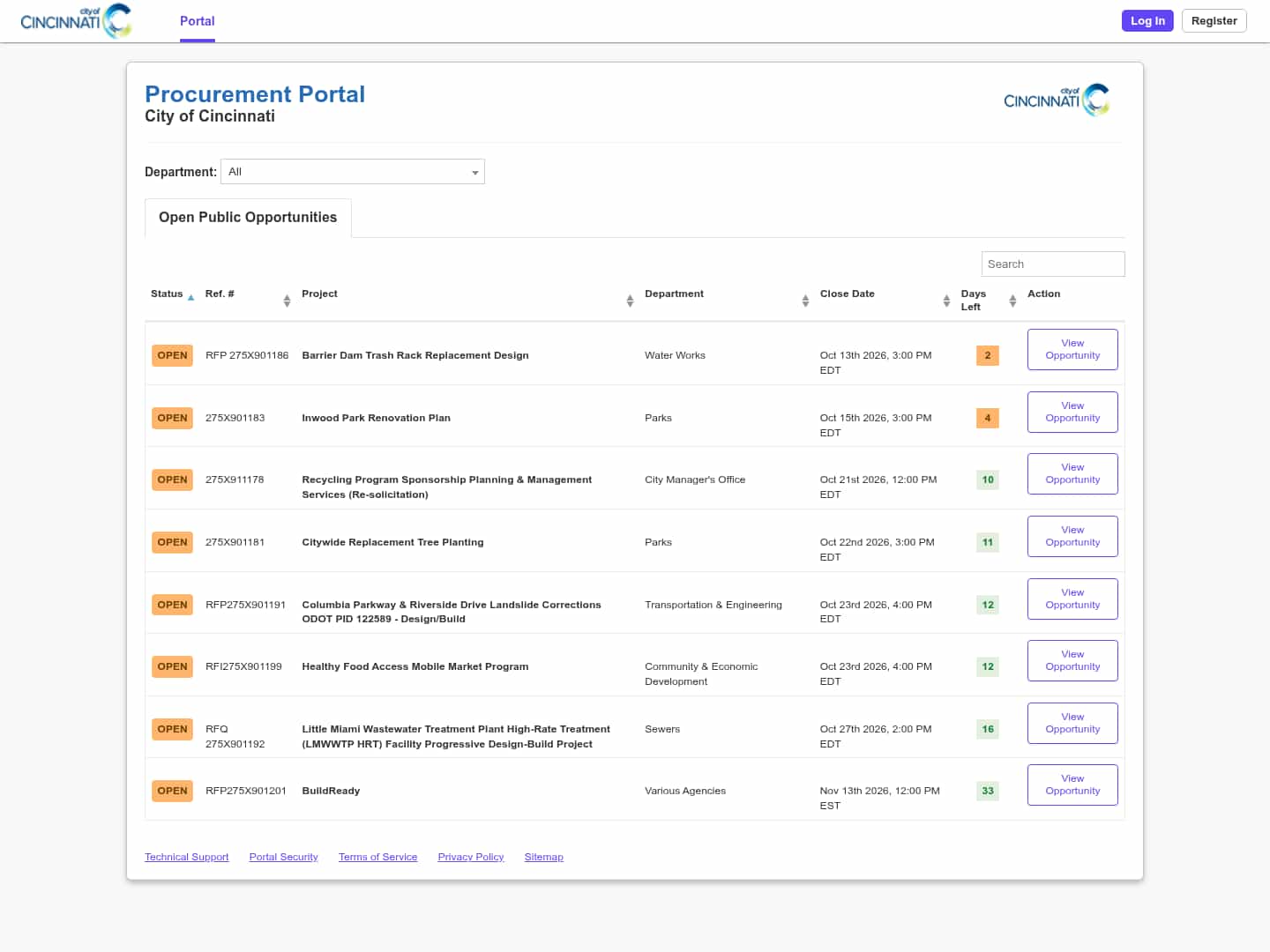Open the Department filter dropdown
Viewport: 1270px width, 952px height.
coord(353,172)
